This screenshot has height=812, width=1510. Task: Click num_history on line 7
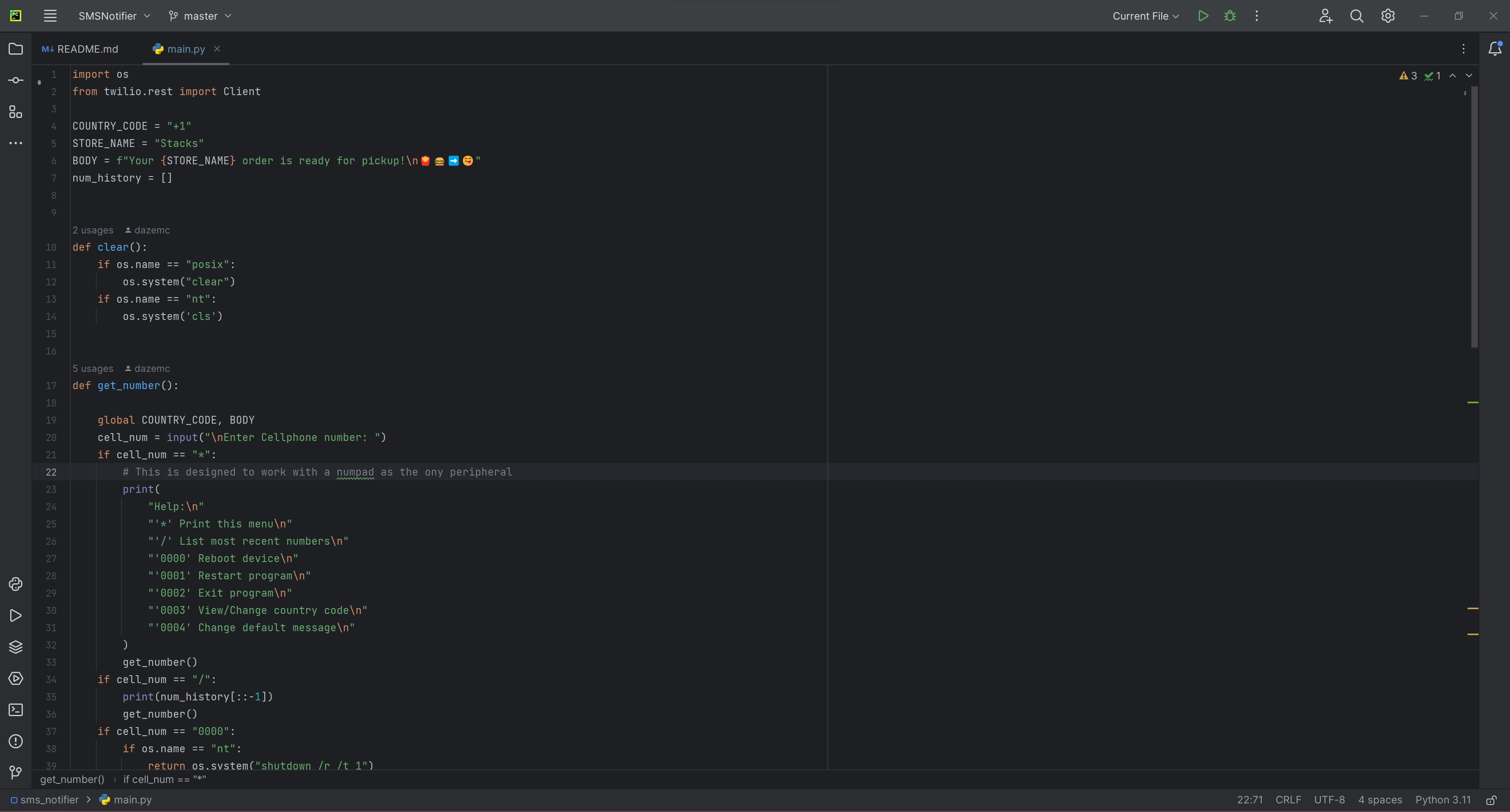pos(107,178)
